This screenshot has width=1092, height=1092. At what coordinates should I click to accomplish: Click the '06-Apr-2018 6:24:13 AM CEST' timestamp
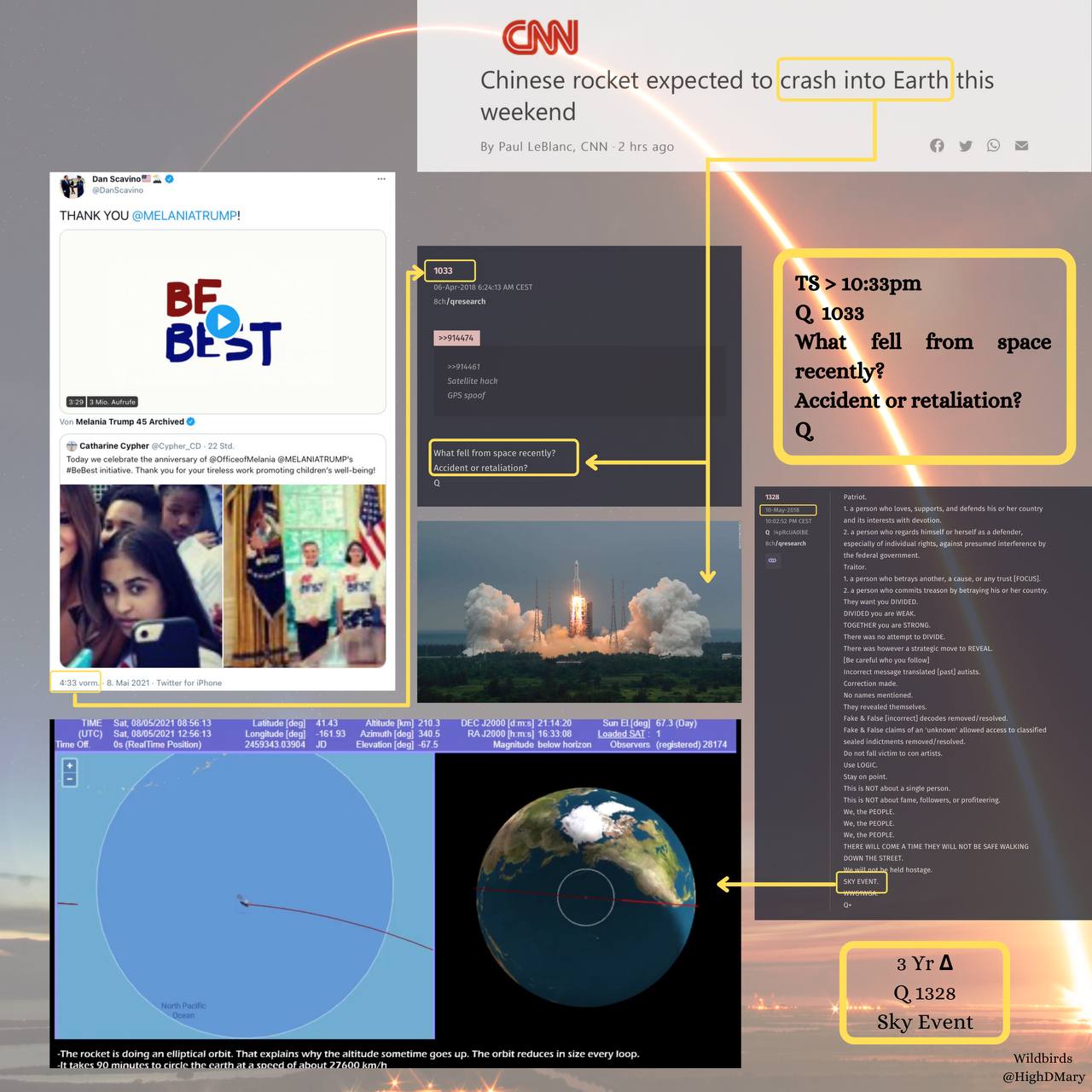click(483, 287)
